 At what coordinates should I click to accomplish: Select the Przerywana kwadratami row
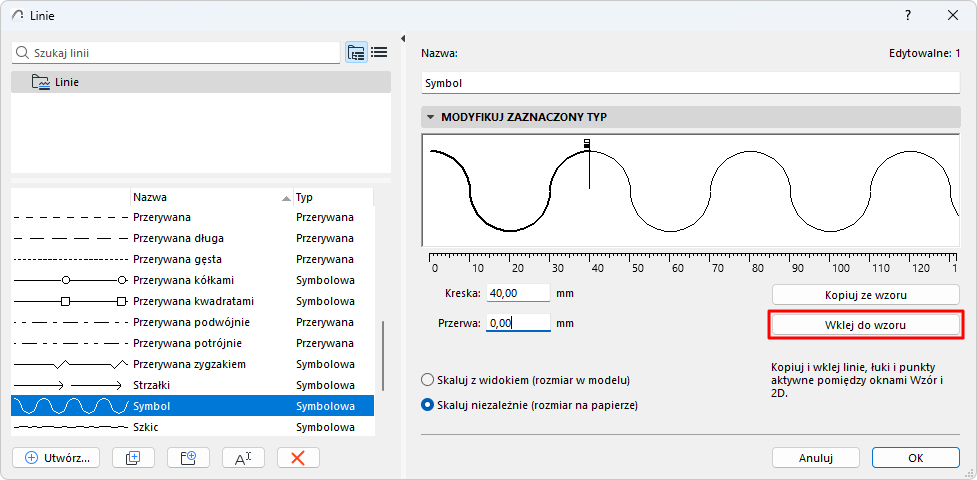point(193,302)
